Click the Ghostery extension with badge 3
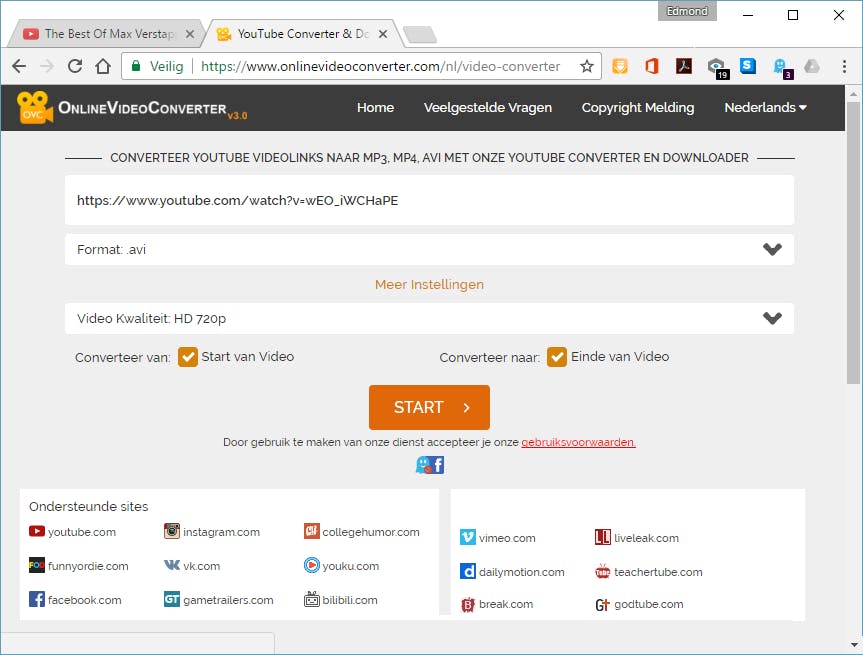 (782, 68)
